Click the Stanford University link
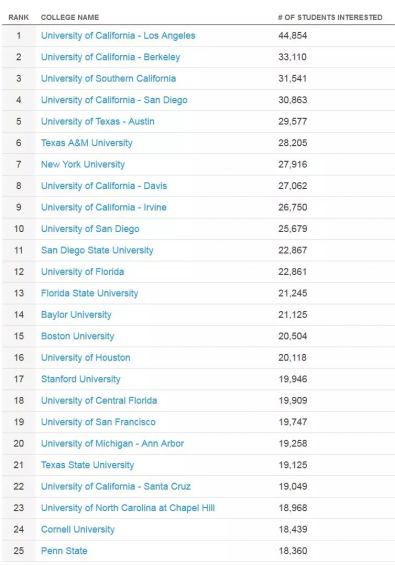 point(80,379)
